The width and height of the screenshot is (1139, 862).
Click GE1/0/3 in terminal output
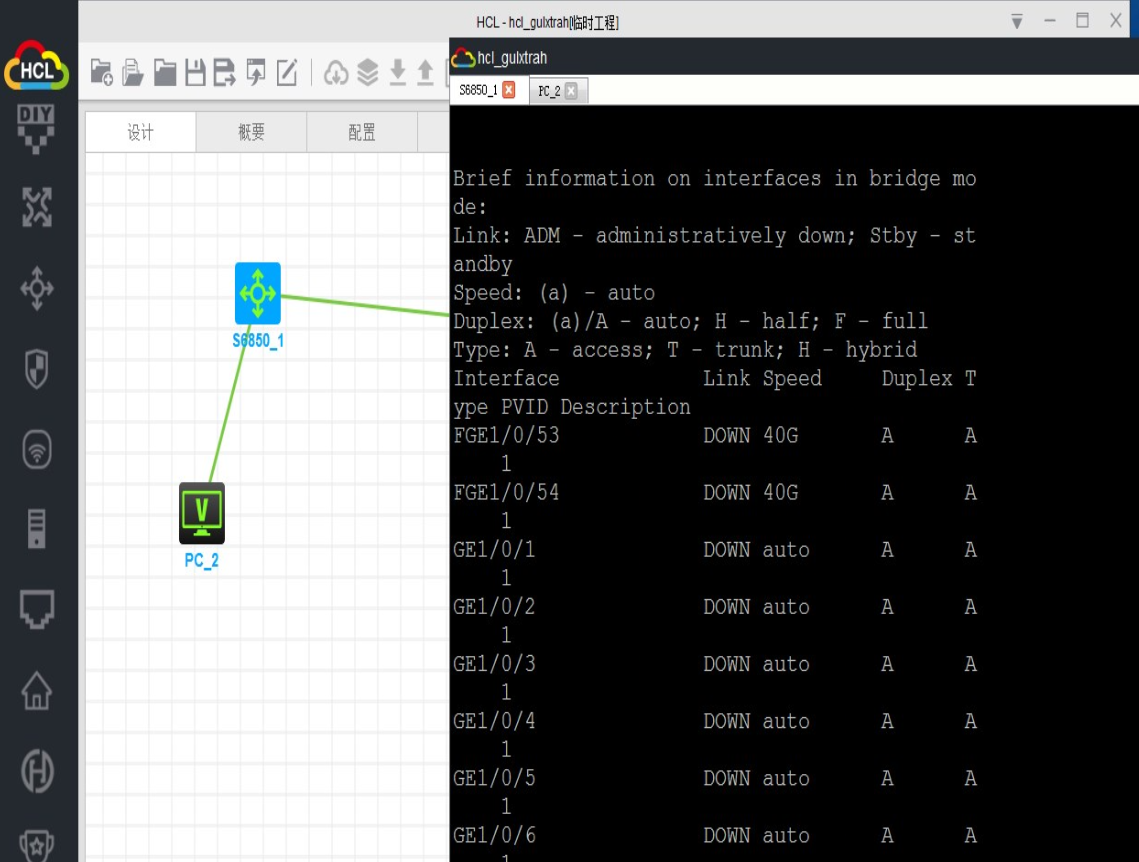(494, 664)
